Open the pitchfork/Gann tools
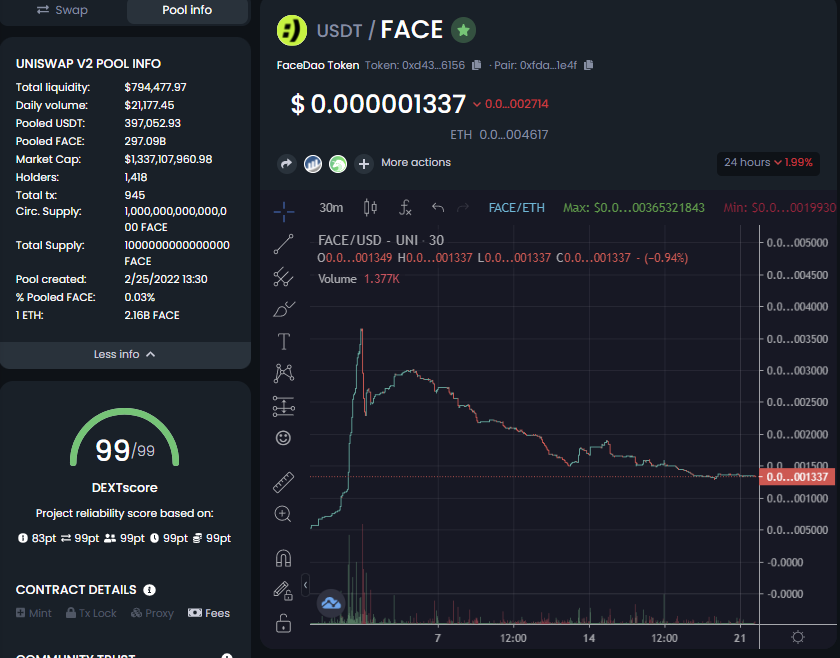Viewport: 840px width, 658px height. click(283, 277)
